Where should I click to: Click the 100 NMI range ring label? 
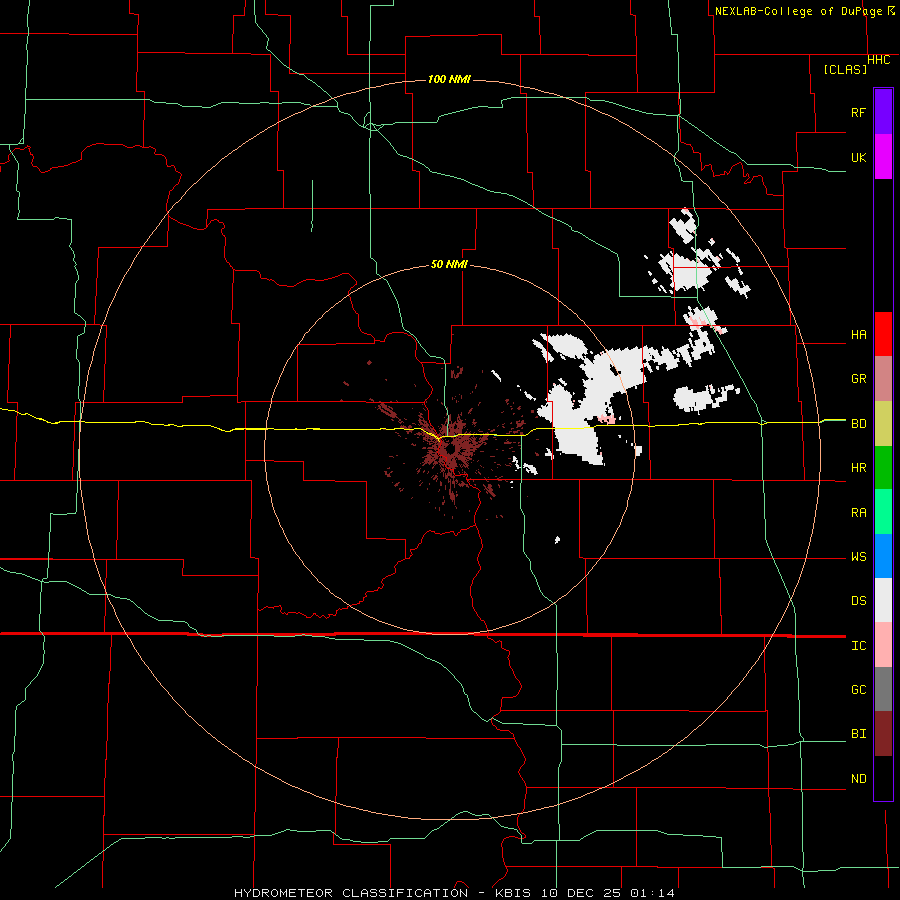pos(449,79)
